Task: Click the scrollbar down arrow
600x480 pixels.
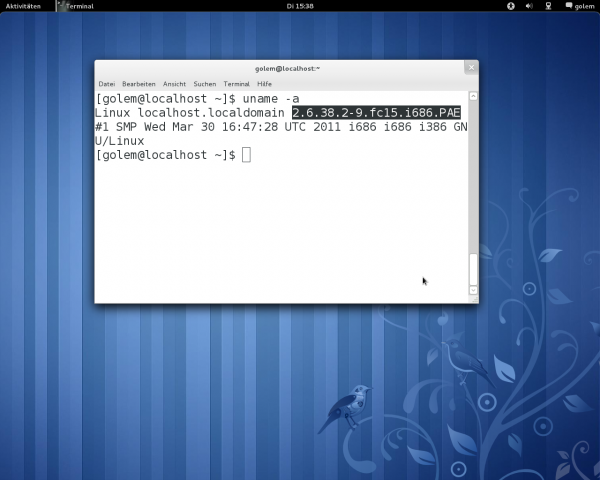Action: (473, 290)
